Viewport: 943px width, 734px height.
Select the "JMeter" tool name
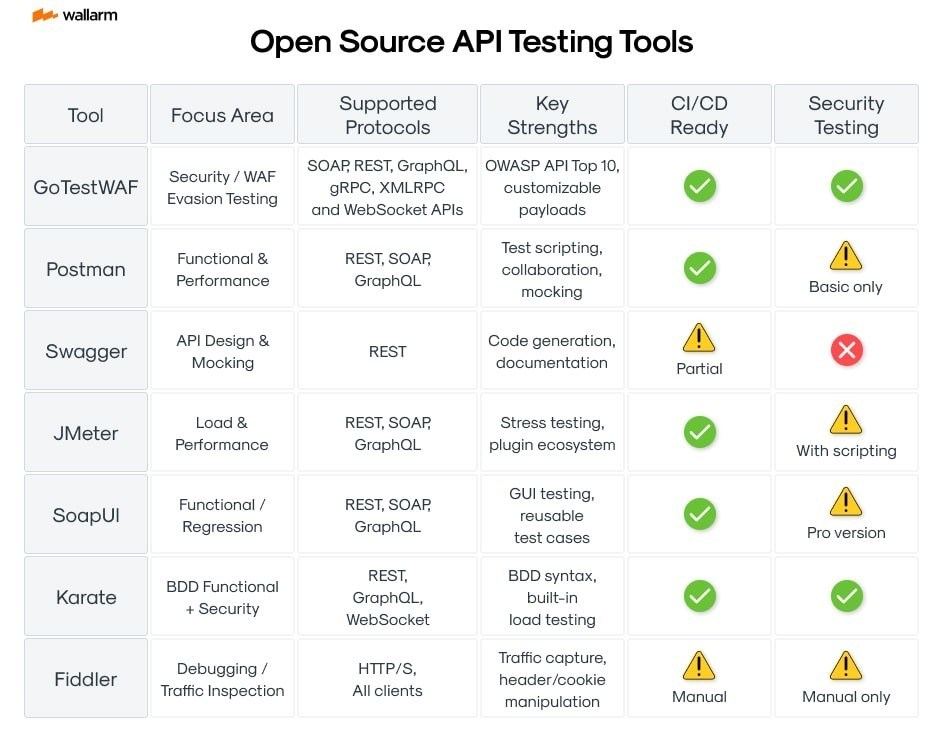pyautogui.click(x=86, y=433)
